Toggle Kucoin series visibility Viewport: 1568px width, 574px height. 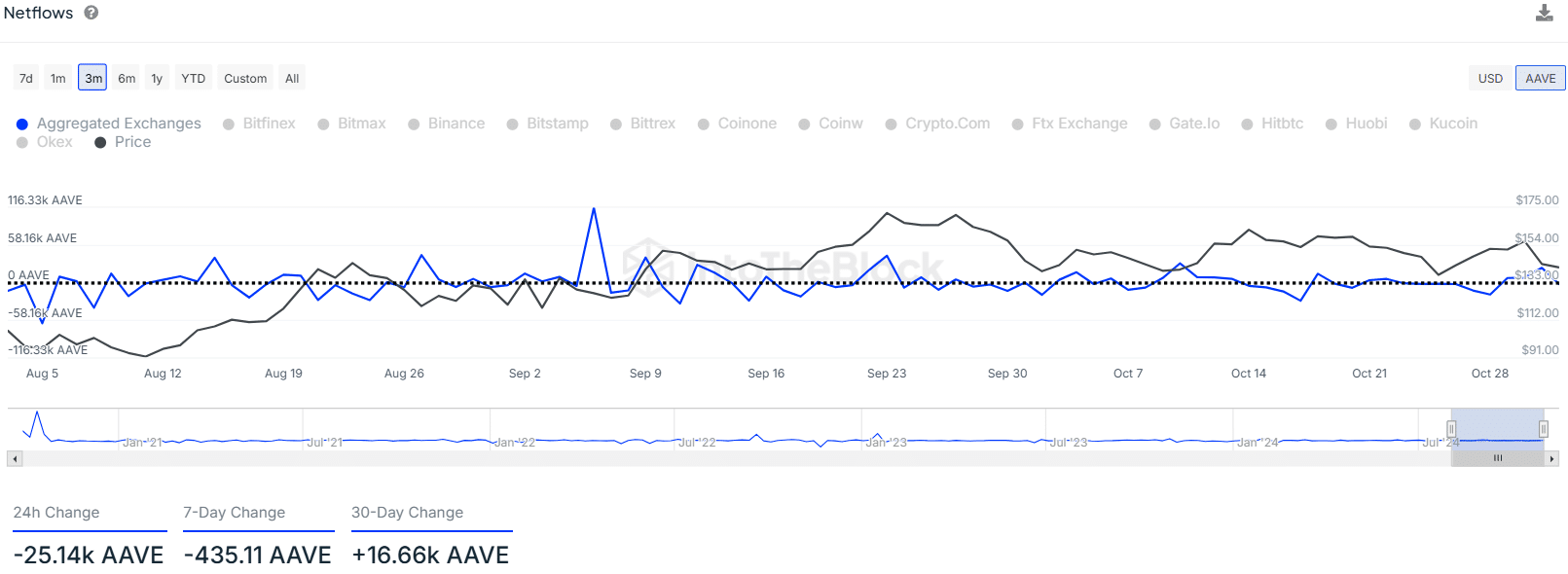1443,124
